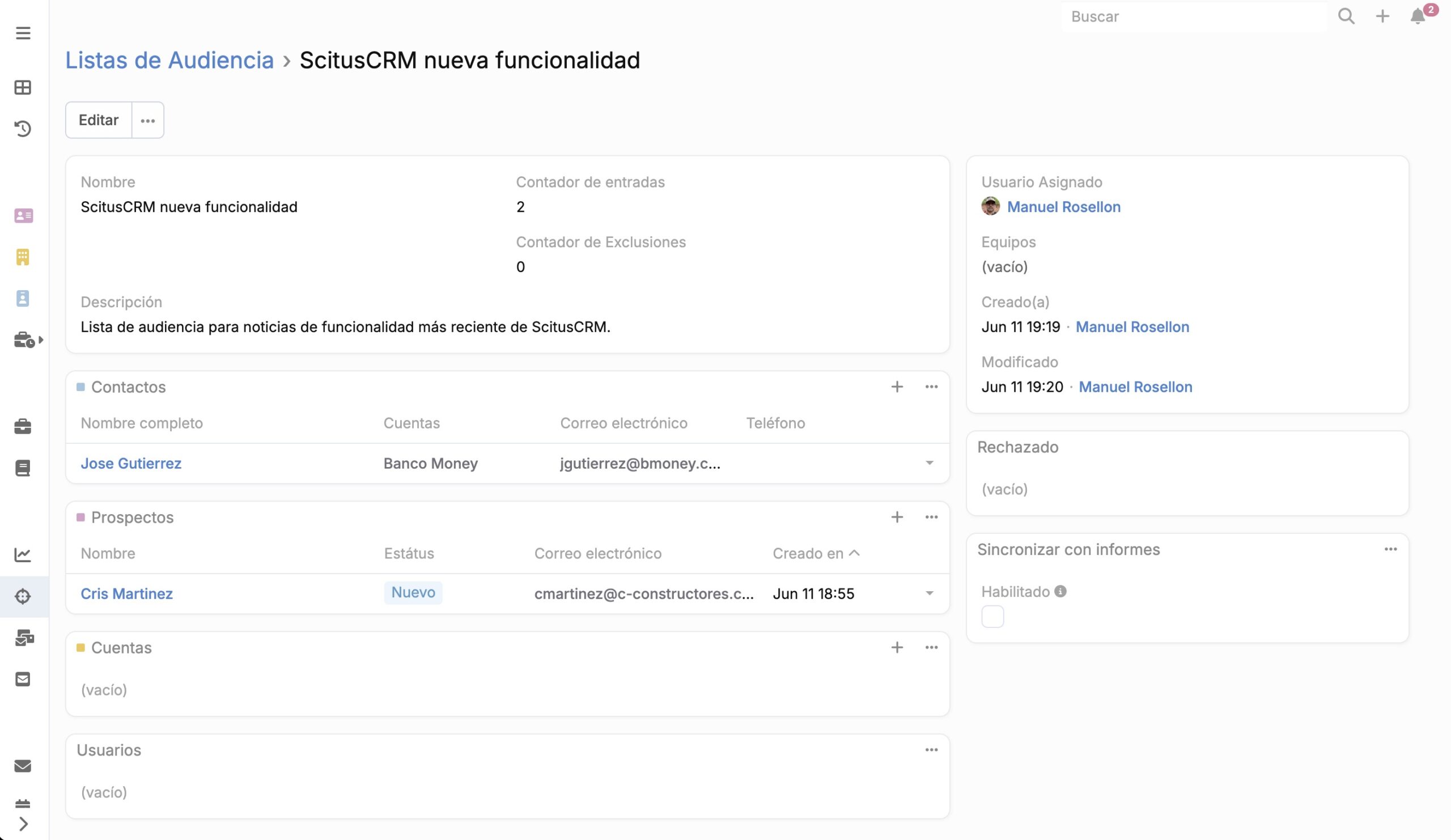Screen dimensions: 1451x840
Task: Open the calendar icon at sidebar bottom
Action: pos(23,804)
